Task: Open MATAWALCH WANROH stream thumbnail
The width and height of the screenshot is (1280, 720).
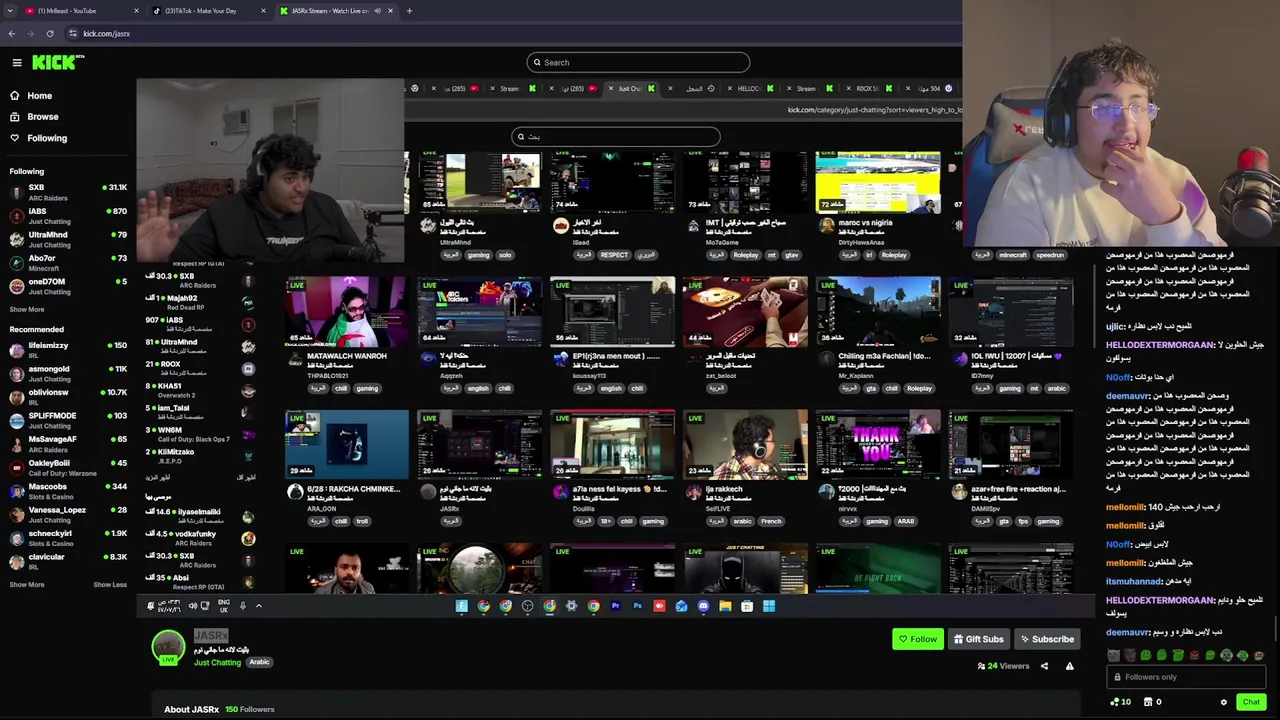Action: coord(347,312)
